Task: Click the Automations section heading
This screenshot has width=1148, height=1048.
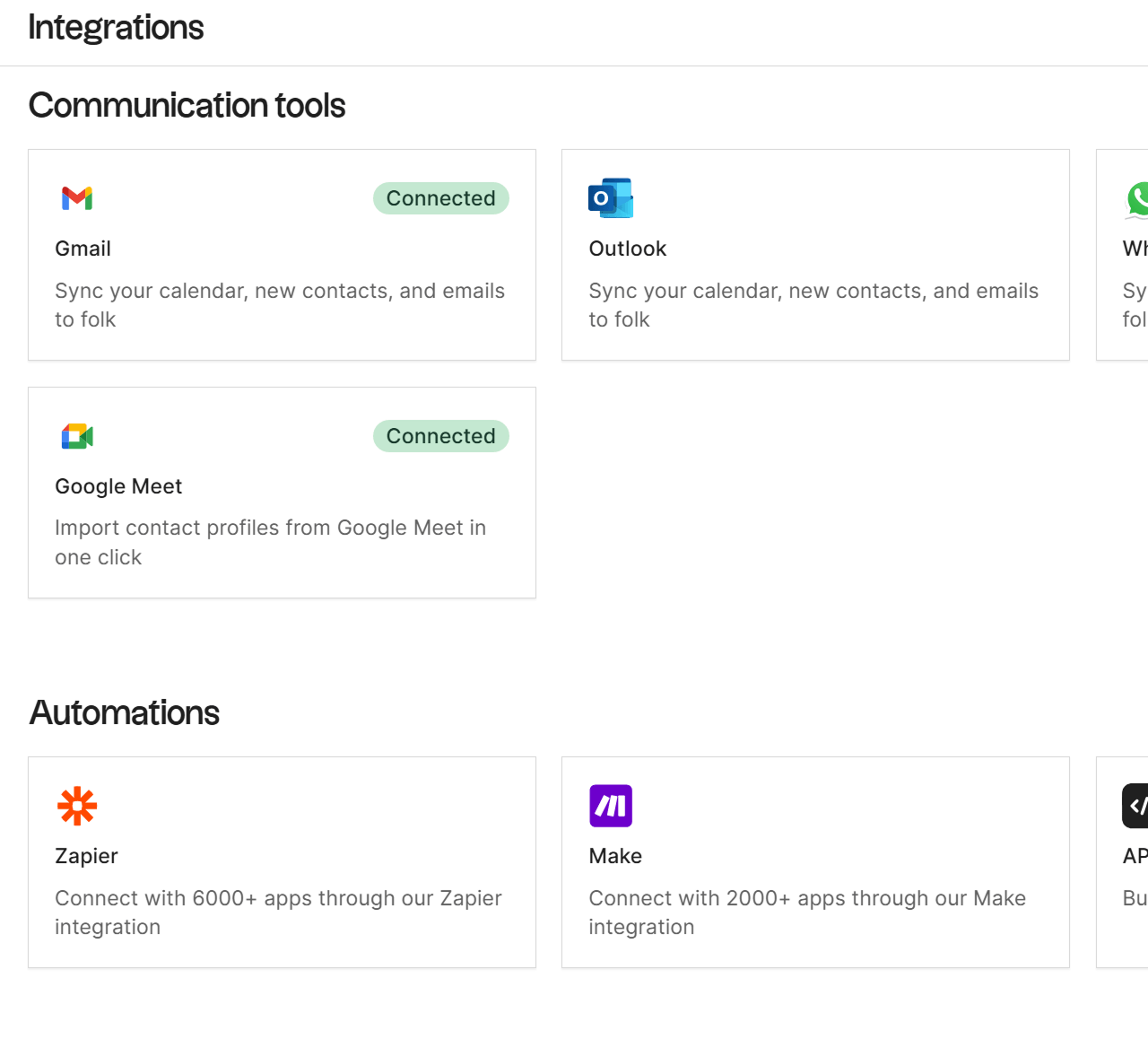Action: [x=124, y=713]
